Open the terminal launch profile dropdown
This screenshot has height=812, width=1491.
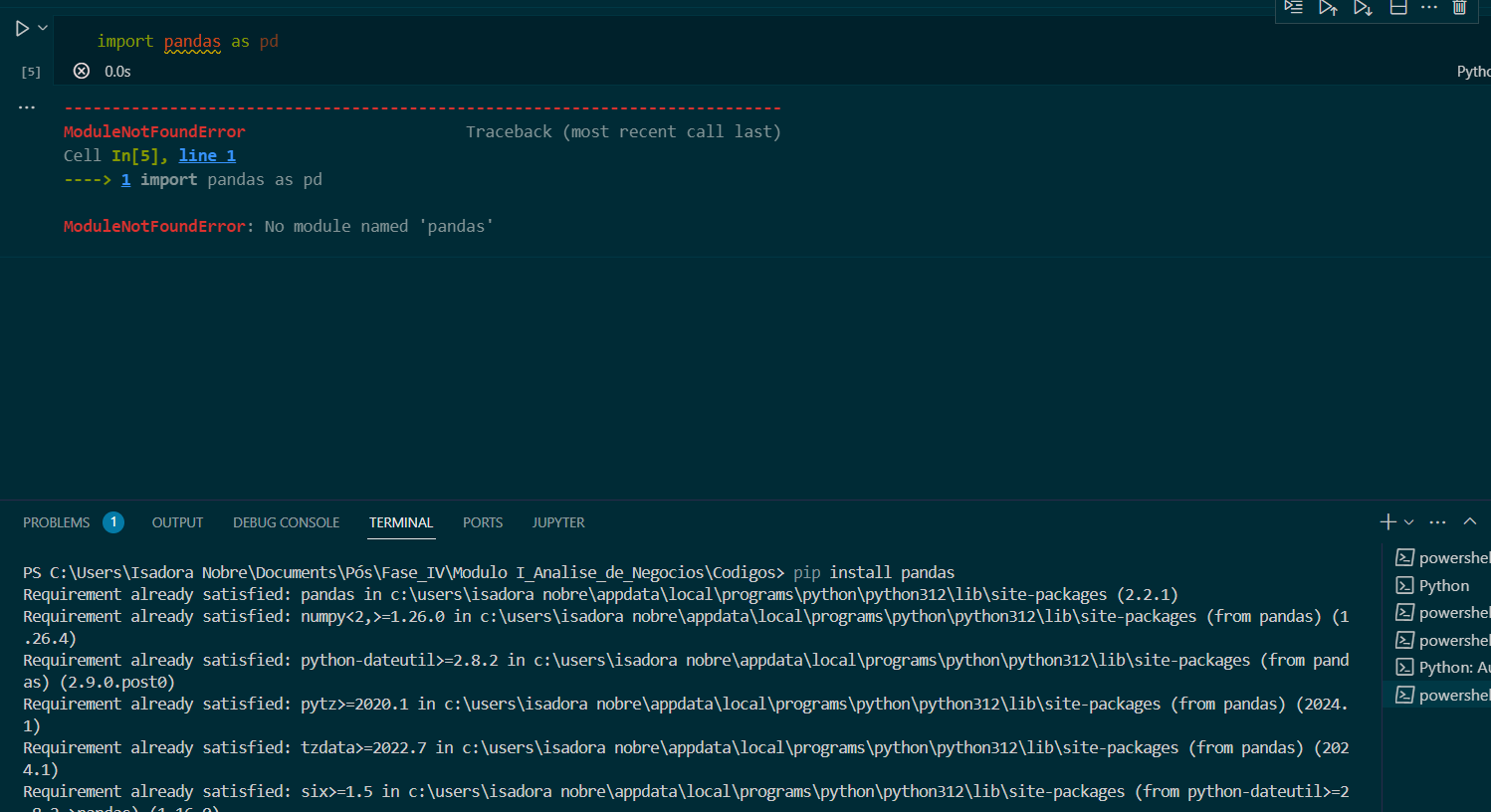[x=1408, y=522]
